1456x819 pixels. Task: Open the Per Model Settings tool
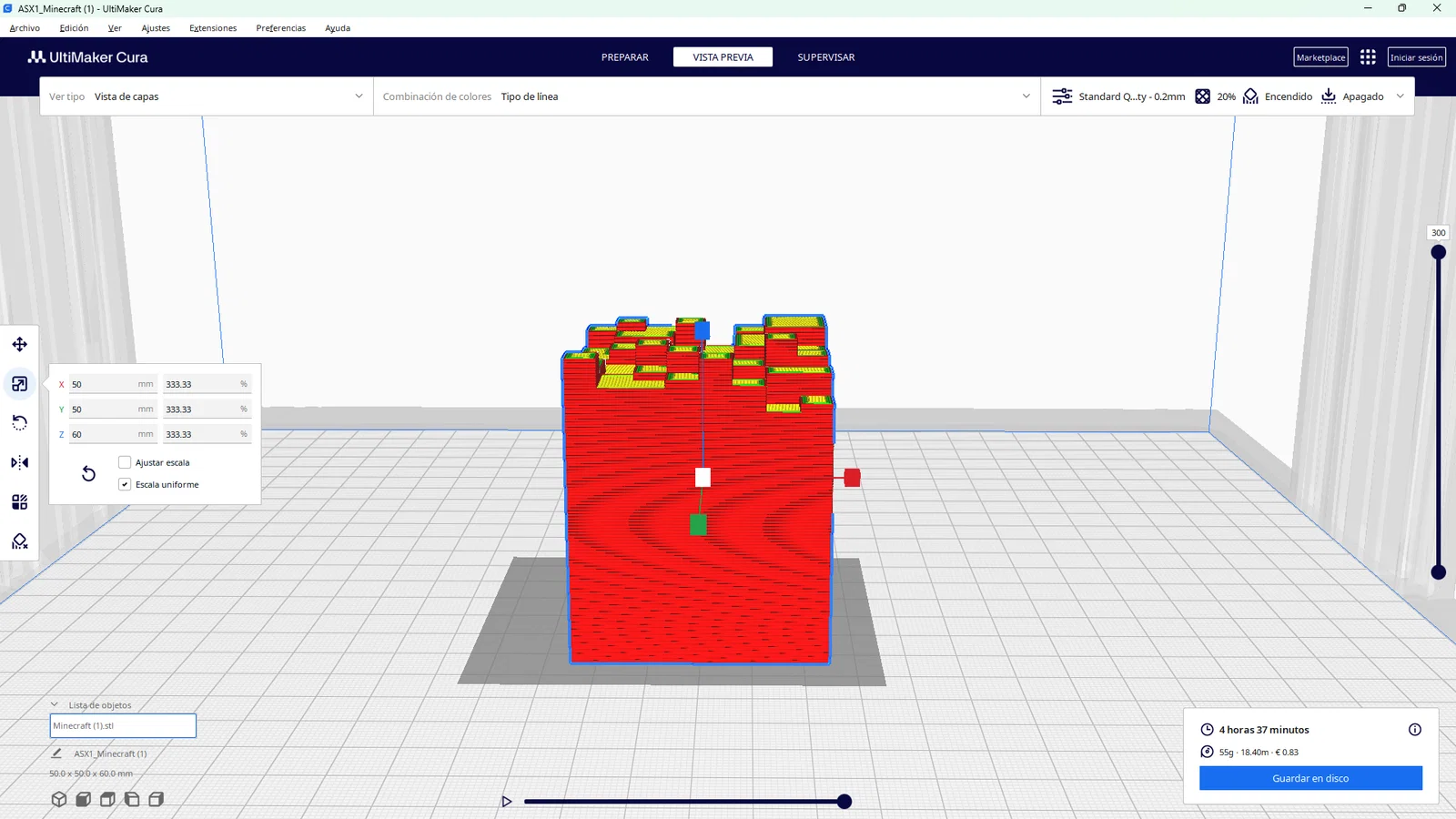(x=19, y=502)
